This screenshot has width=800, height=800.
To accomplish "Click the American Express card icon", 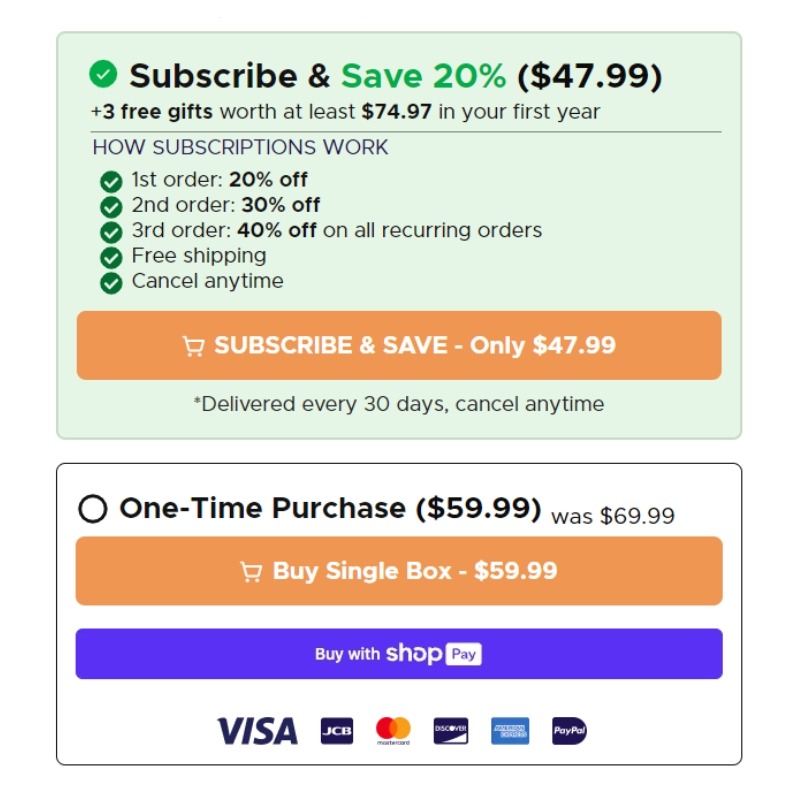I will 510,731.
